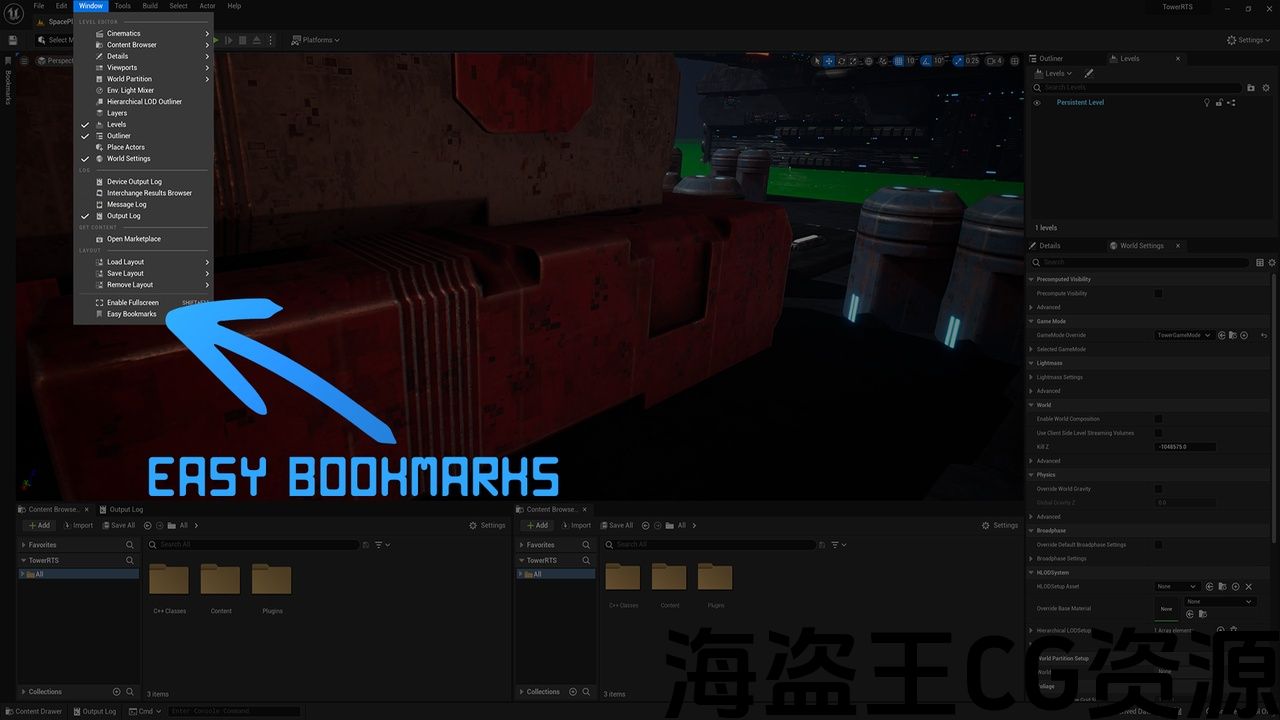
Task: Toggle the grid snapping icon in viewport
Action: click(898, 61)
